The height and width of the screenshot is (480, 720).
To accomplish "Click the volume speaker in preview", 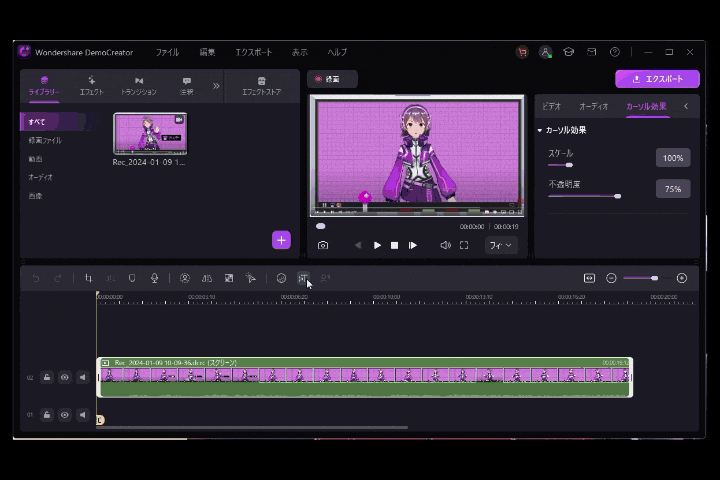I will pos(445,245).
